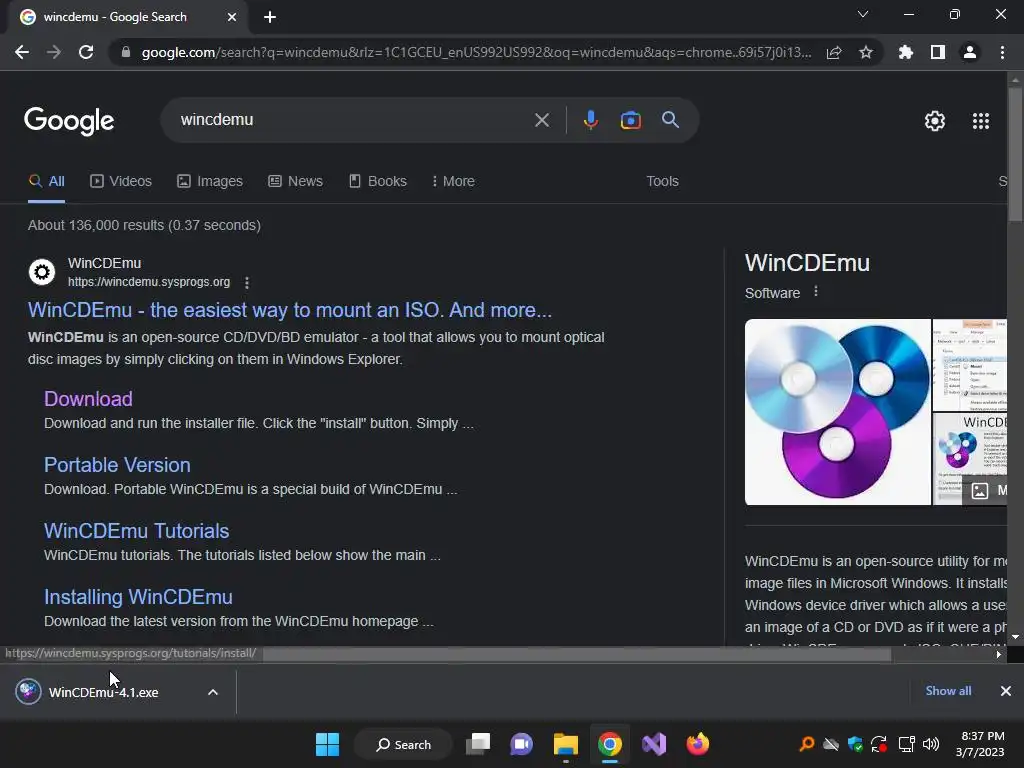Open Firefox from the taskbar

pyautogui.click(x=697, y=744)
